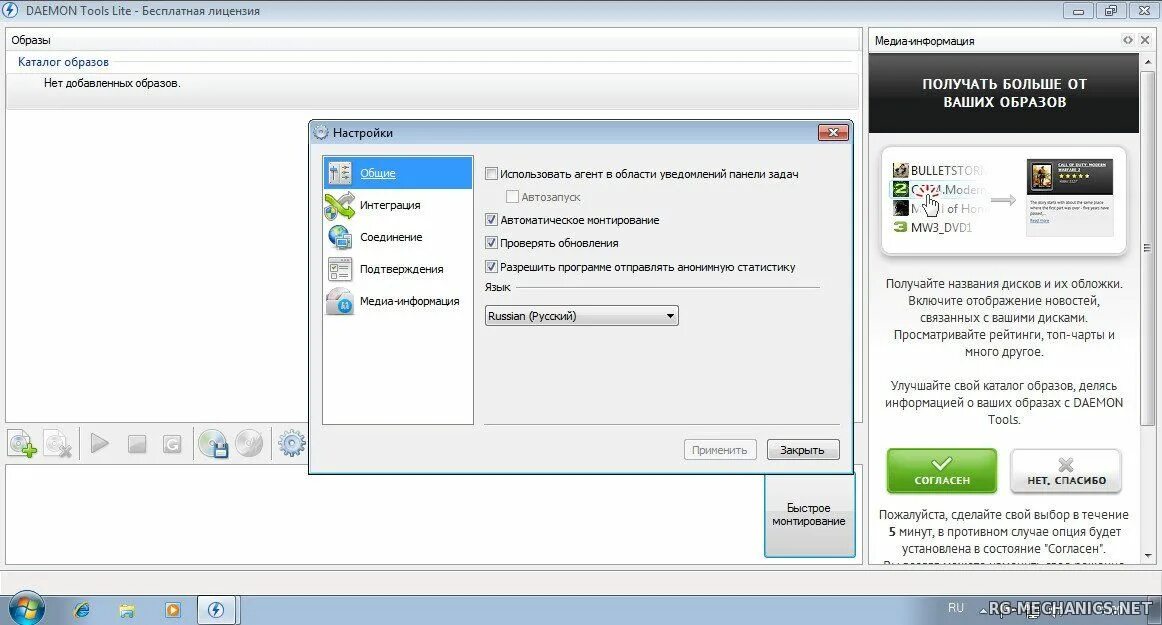
Task: Click the 'Нет добавленных образов.' text
Action: pyautogui.click(x=112, y=83)
